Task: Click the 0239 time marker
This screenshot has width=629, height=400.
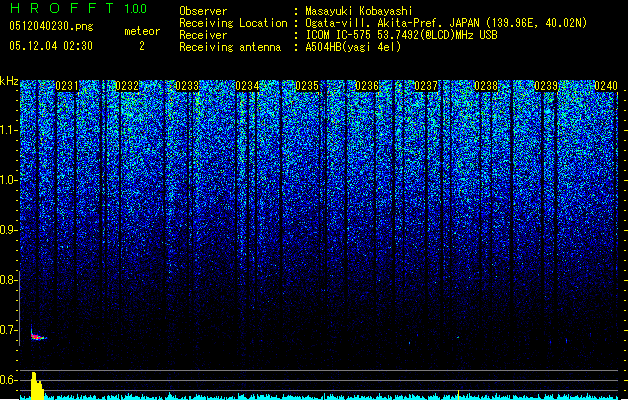Action: click(x=546, y=86)
